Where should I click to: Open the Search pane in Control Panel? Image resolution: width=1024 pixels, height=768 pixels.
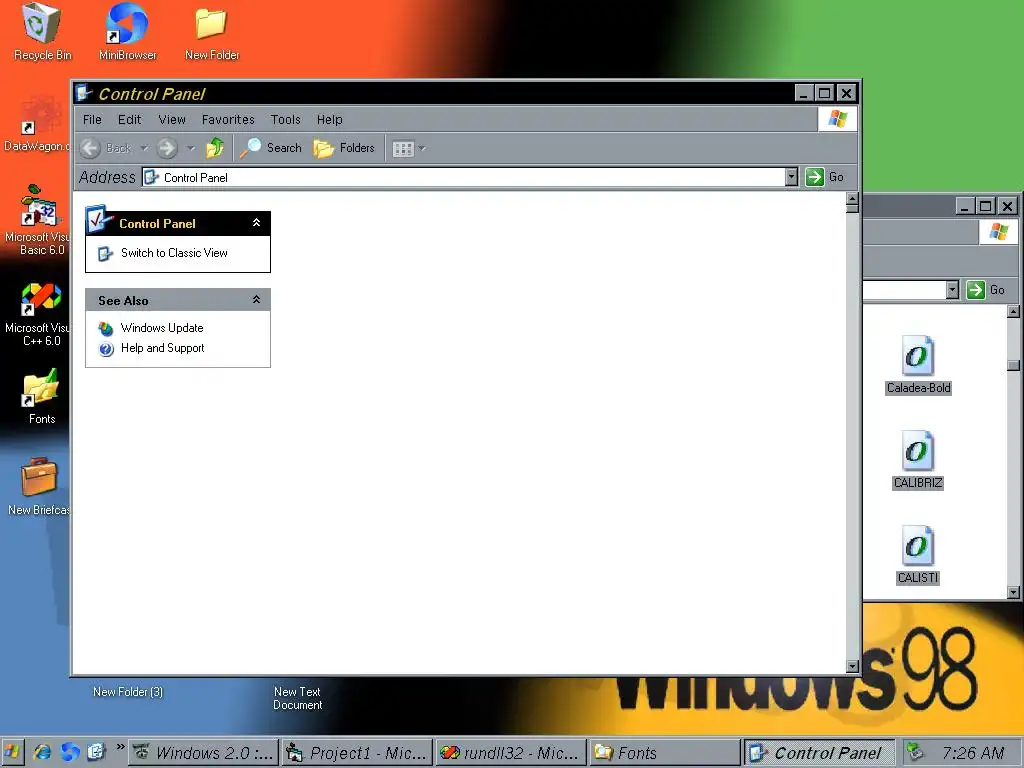coord(270,148)
